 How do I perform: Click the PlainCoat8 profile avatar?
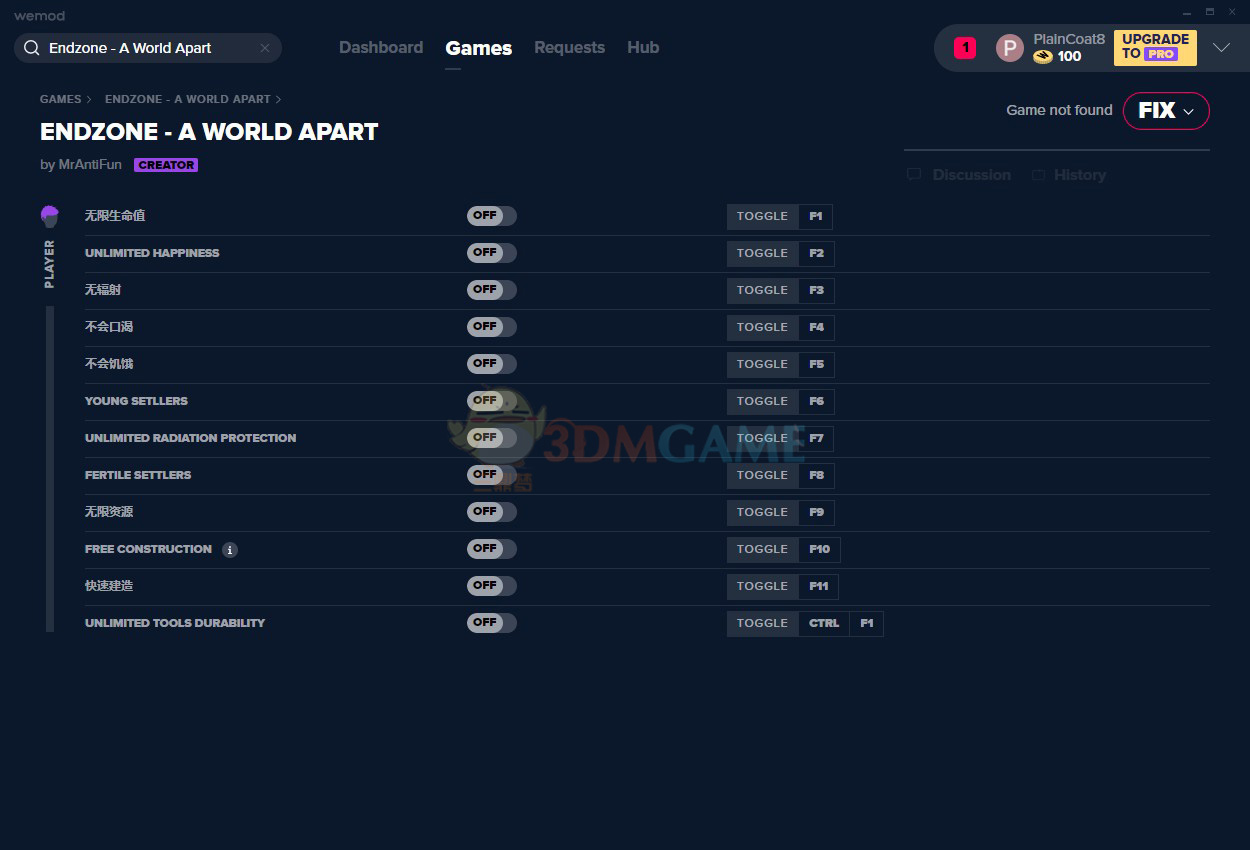[1009, 47]
